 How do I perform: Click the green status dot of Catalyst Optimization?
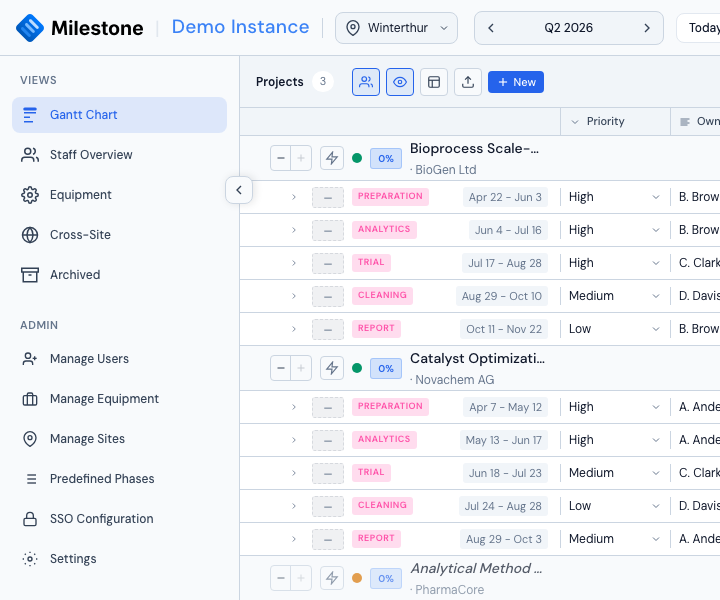point(357,368)
